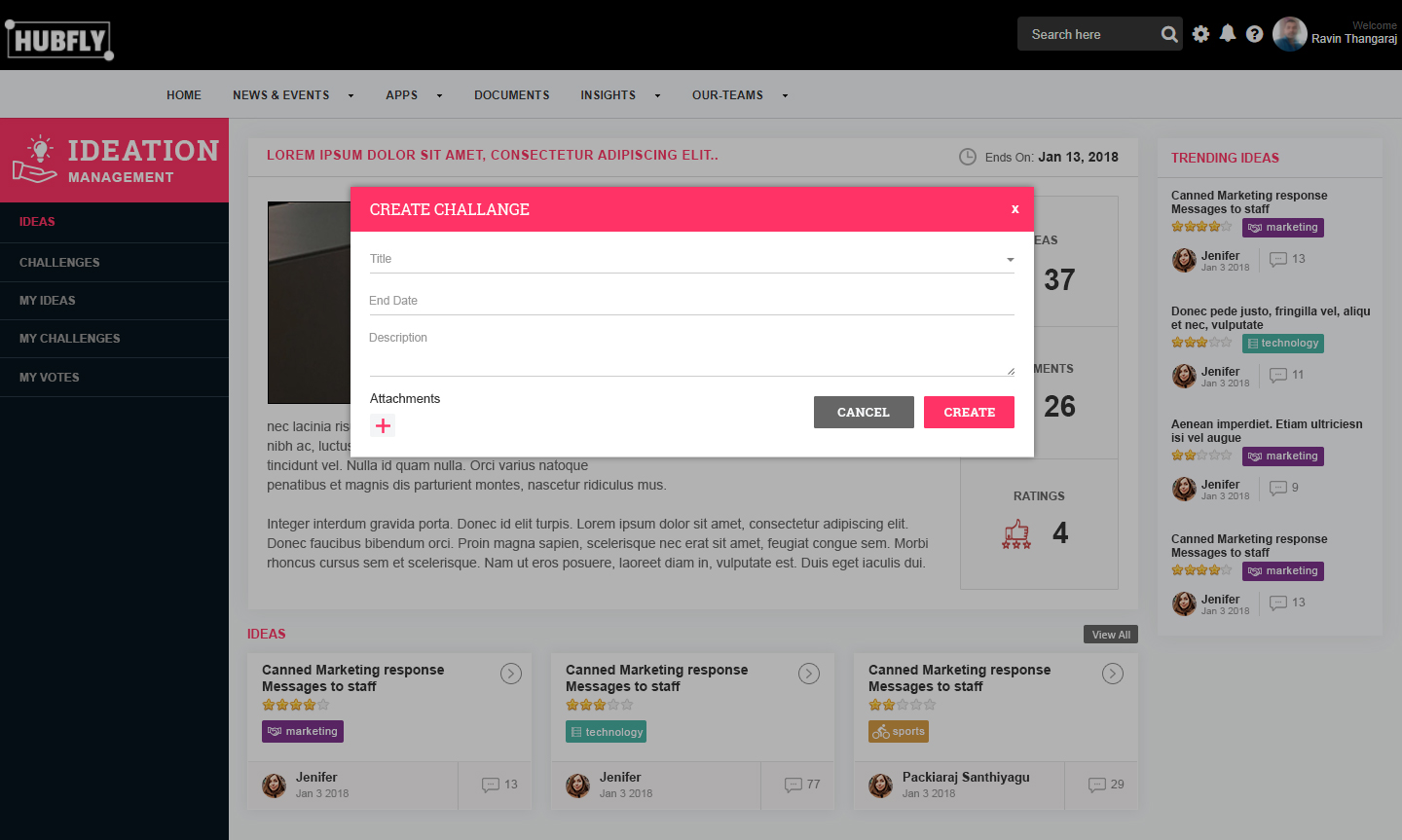
Task: Open My Votes in the sidebar
Action: click(114, 378)
